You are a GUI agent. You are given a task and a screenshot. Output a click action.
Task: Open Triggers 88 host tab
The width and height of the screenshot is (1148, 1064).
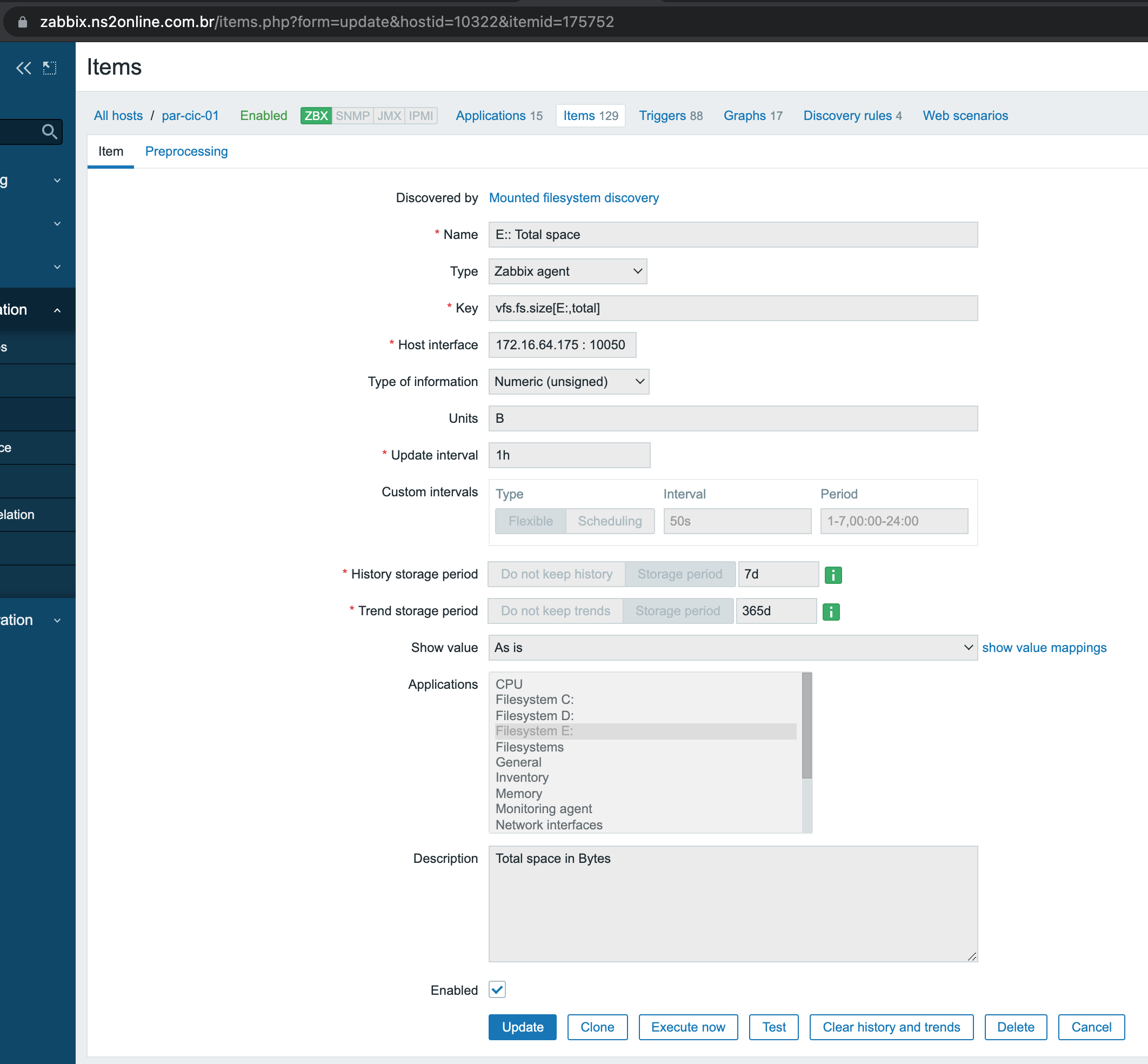[x=670, y=116]
